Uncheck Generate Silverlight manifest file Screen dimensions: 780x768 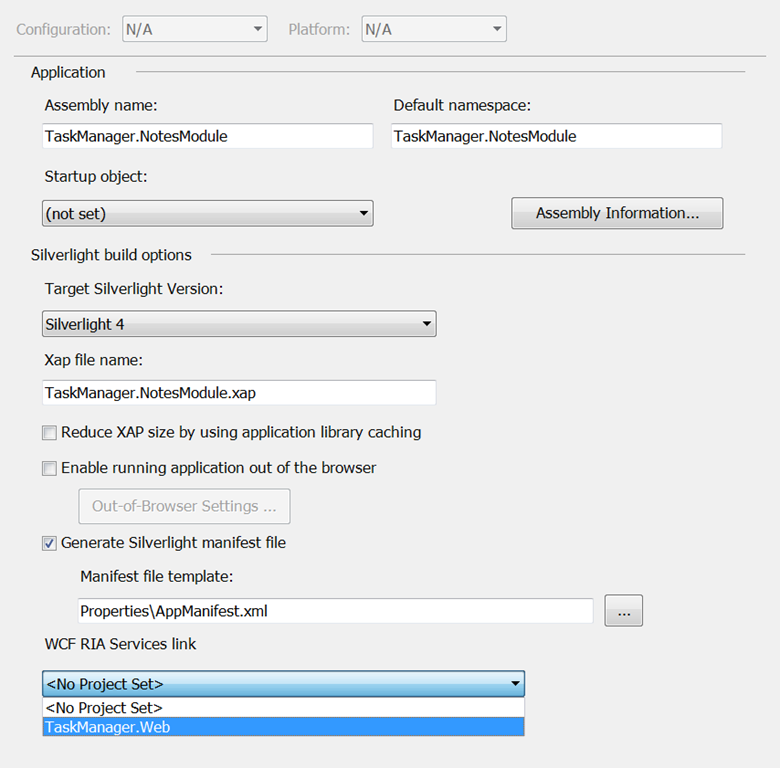click(49, 543)
